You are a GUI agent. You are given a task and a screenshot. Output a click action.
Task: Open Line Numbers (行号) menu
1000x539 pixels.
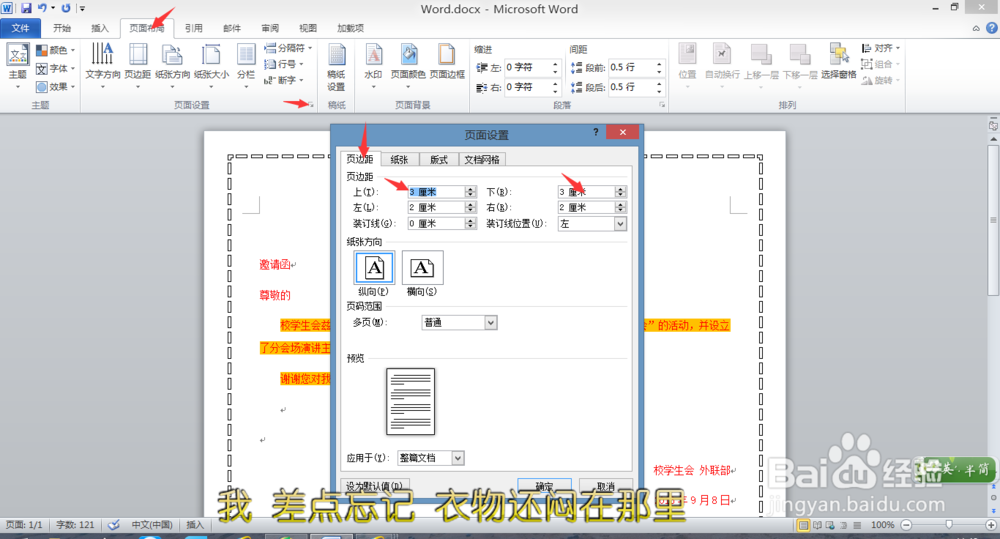click(x=284, y=64)
